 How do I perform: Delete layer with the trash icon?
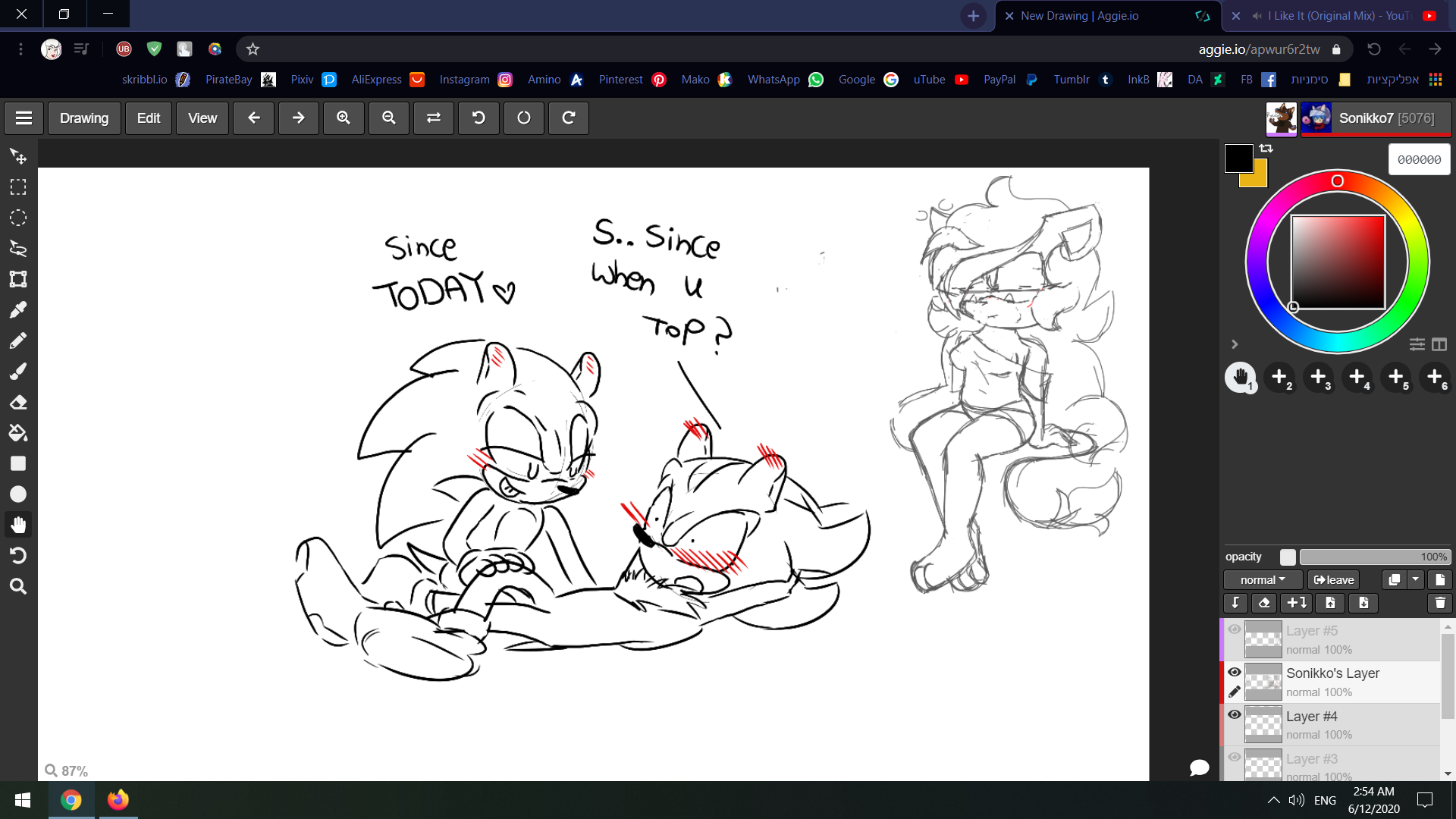pyautogui.click(x=1439, y=603)
